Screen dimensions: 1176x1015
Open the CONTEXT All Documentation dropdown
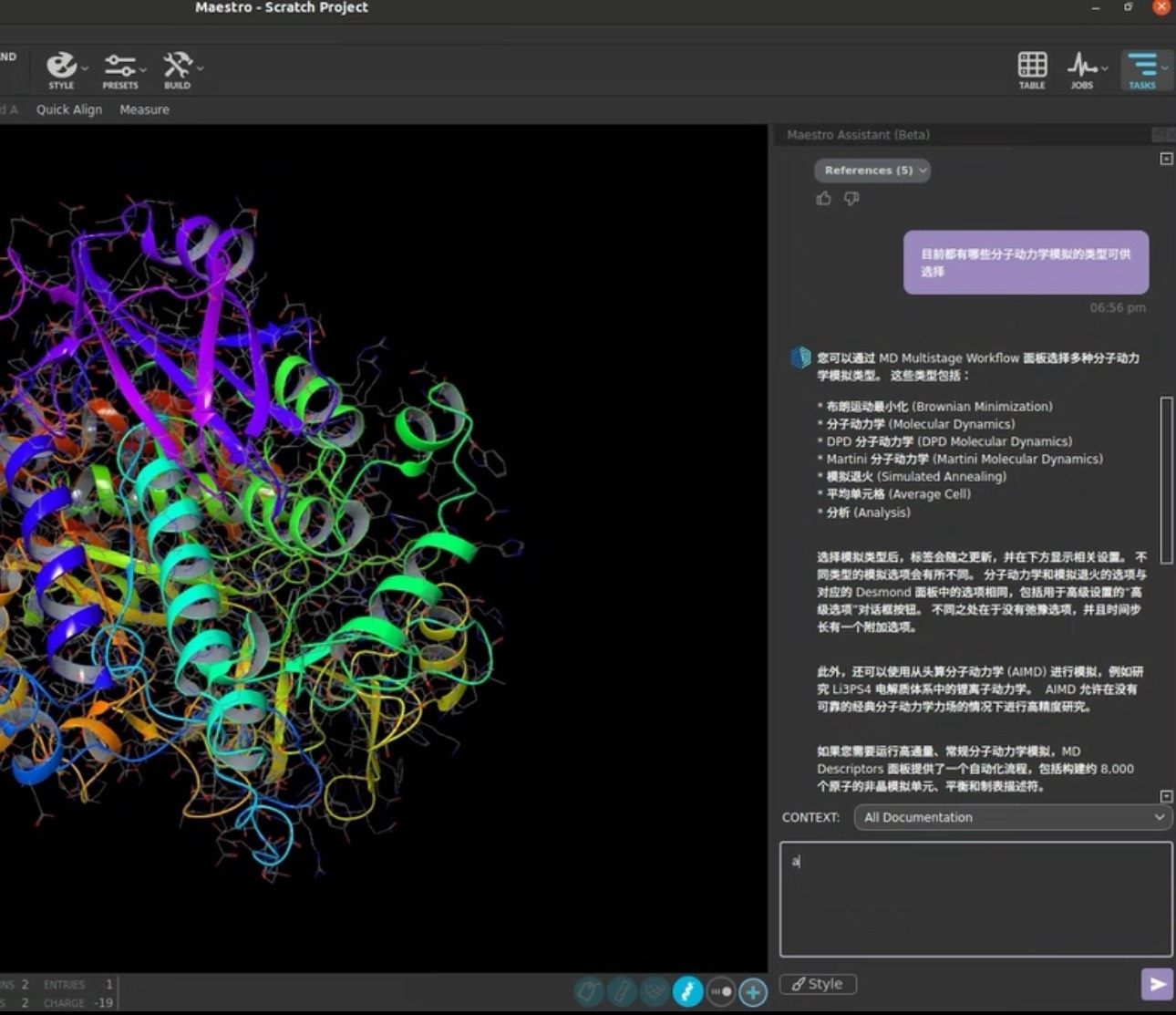(1013, 817)
